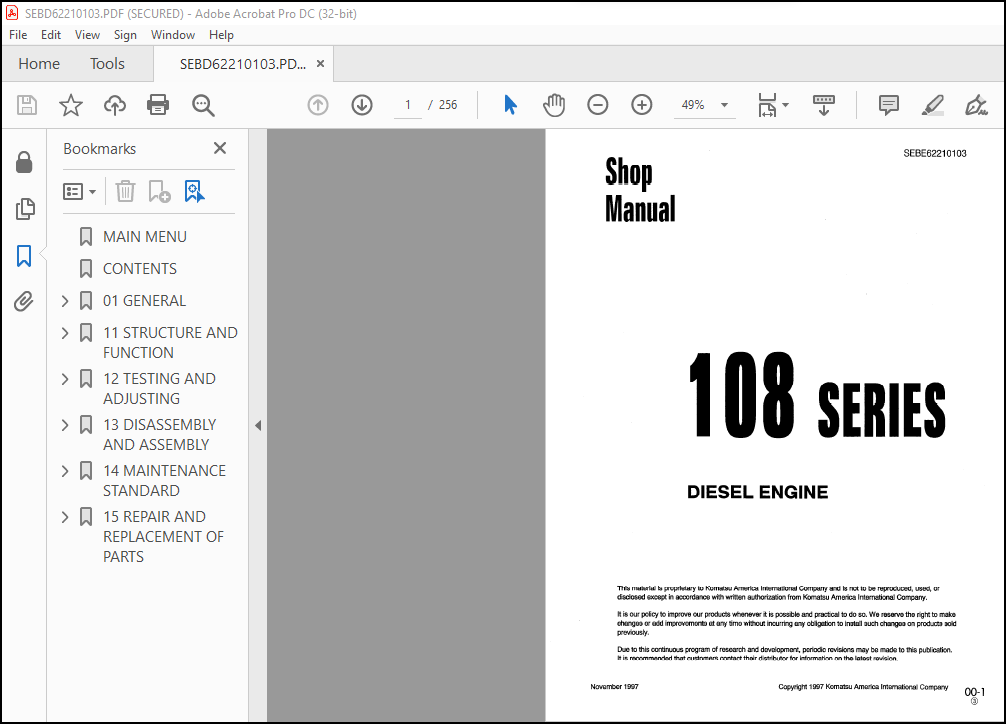Open the zoom level dropdown

(724, 105)
